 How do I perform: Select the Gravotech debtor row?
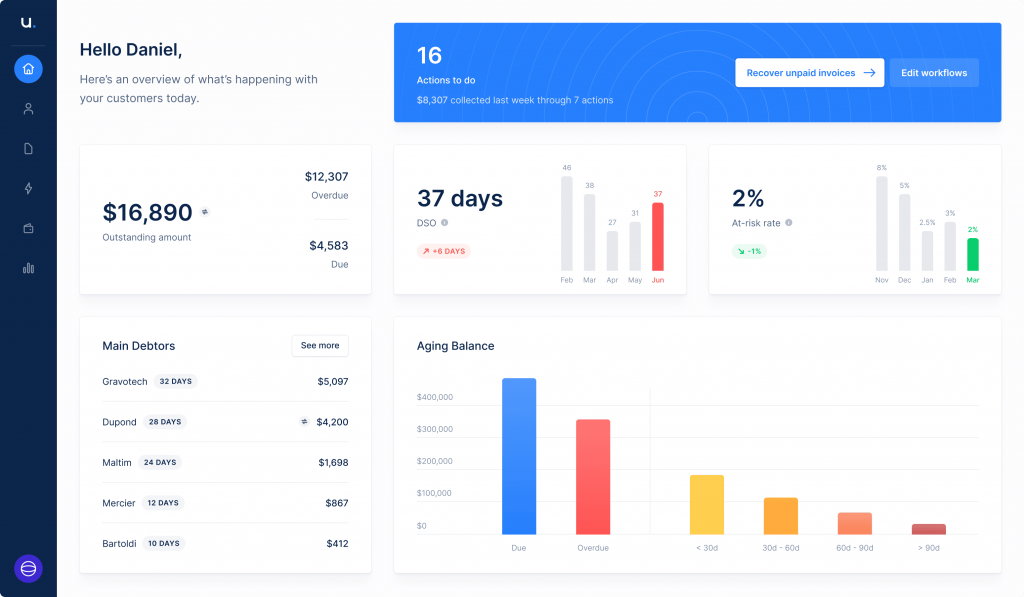pos(225,381)
